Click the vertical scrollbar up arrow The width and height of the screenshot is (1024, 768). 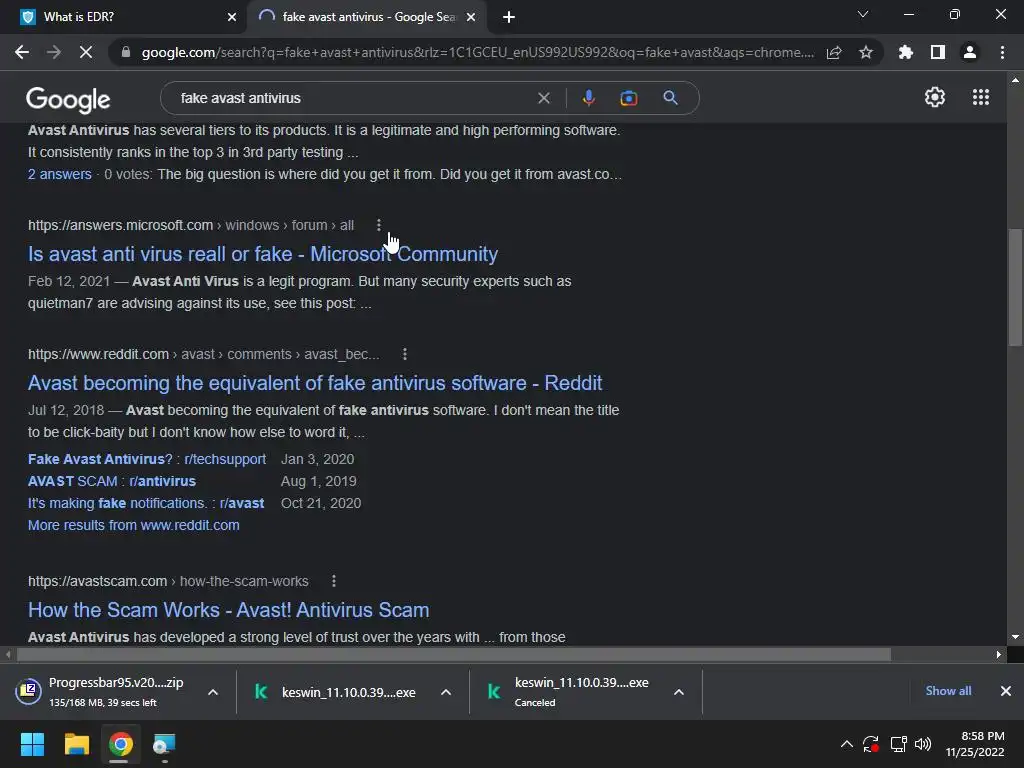tap(1015, 80)
